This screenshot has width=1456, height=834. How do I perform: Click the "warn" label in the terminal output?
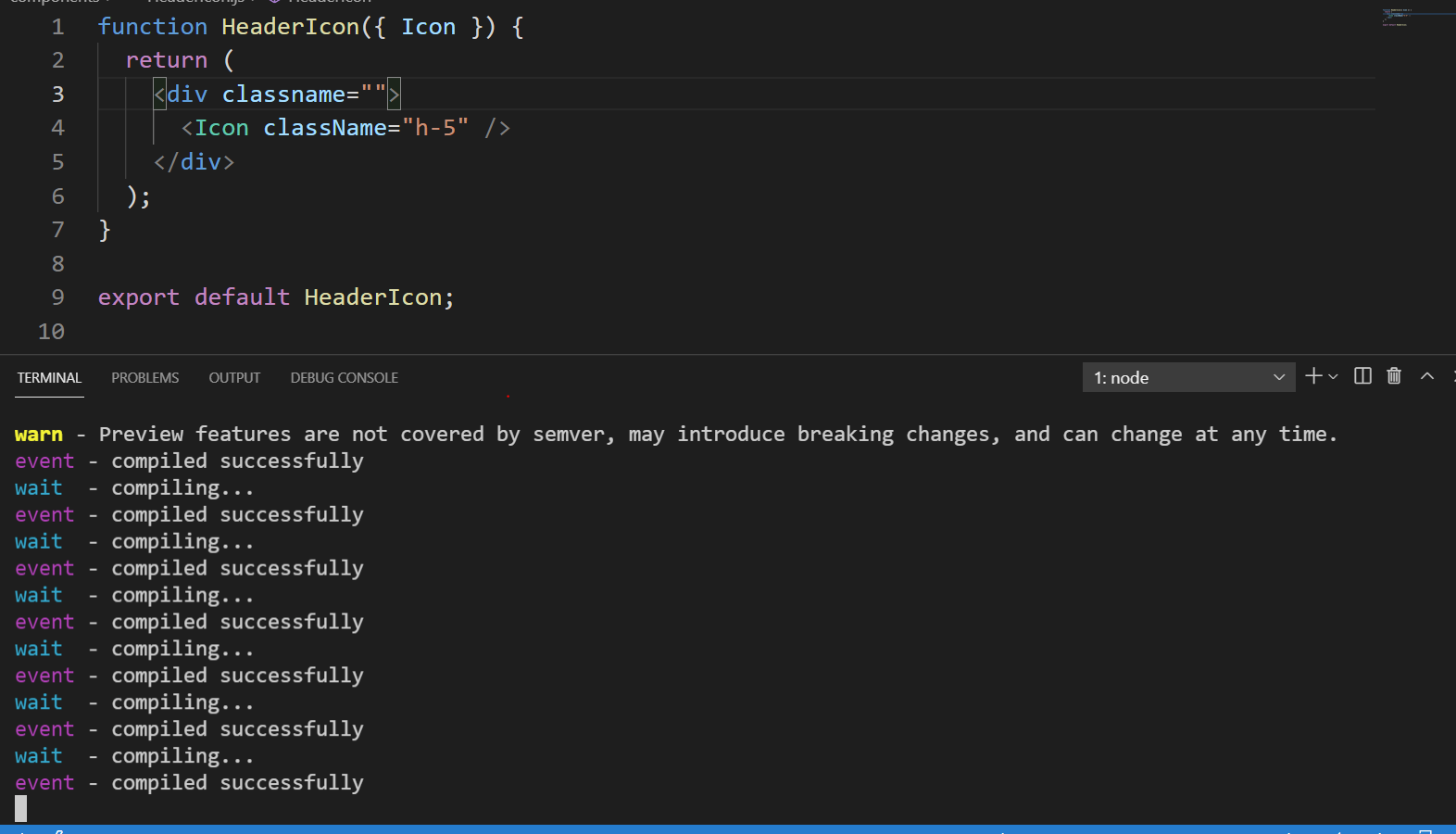(x=39, y=435)
